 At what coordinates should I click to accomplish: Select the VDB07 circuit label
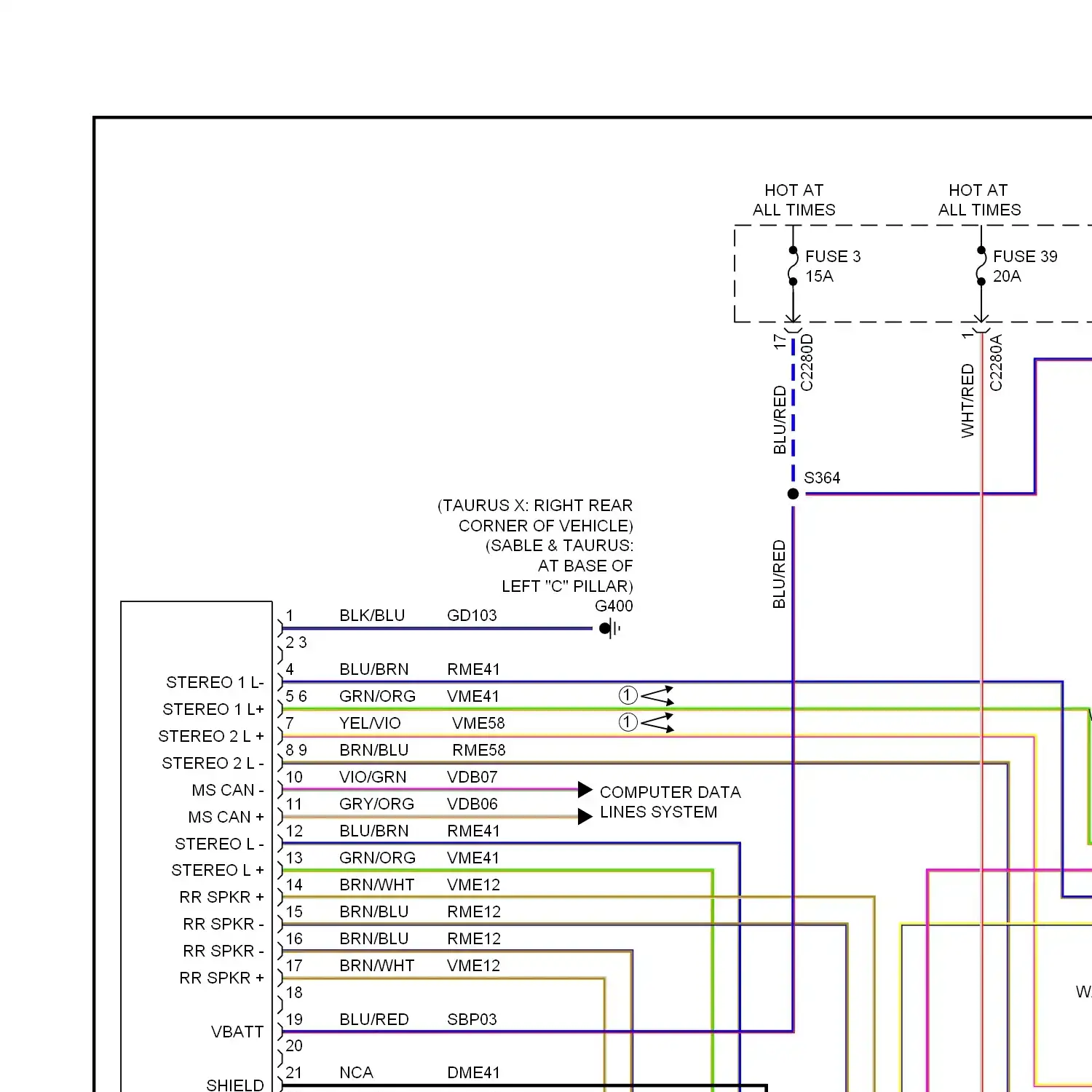[x=472, y=777]
